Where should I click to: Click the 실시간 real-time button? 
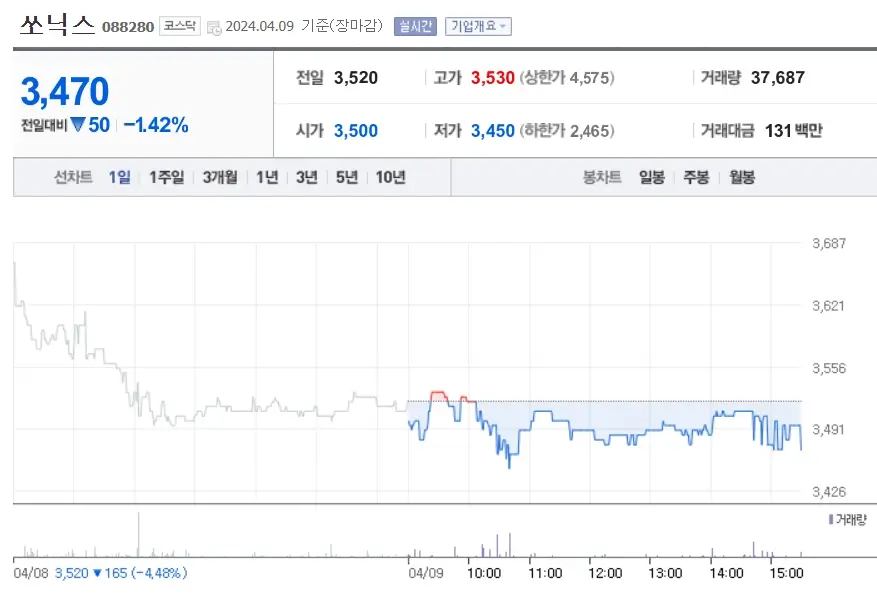click(417, 26)
